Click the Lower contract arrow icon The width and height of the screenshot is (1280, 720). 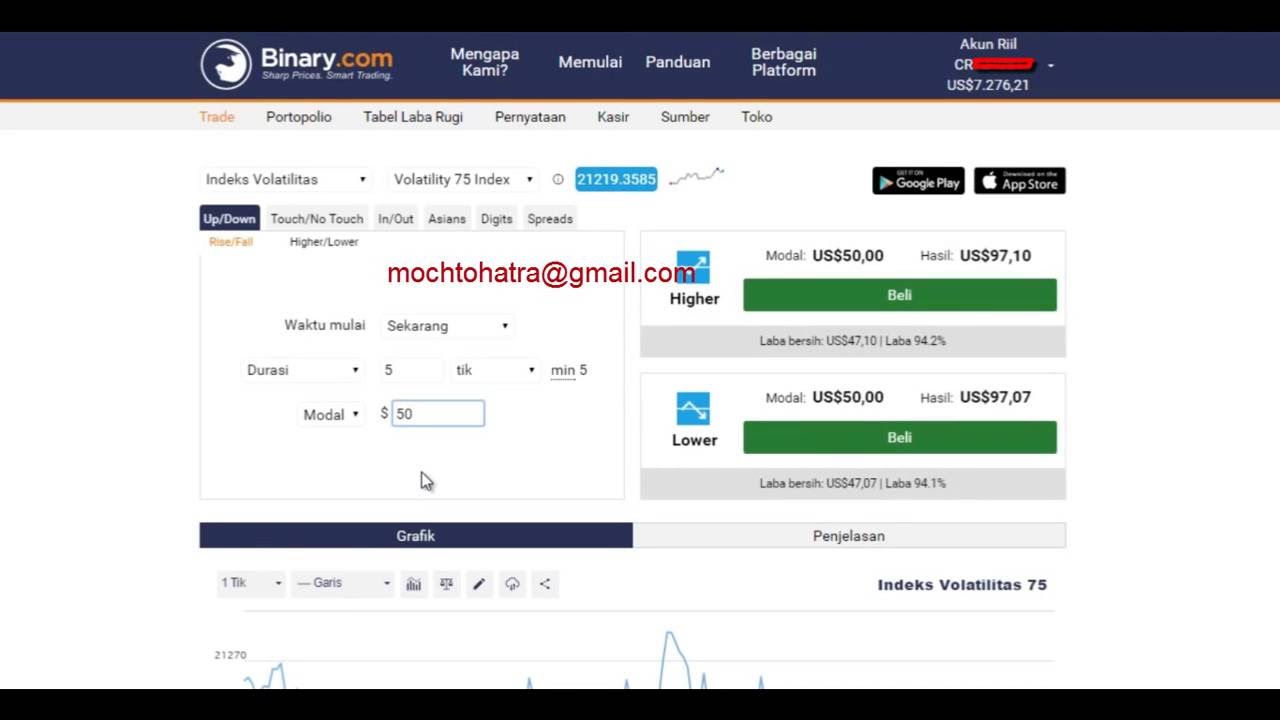[693, 409]
